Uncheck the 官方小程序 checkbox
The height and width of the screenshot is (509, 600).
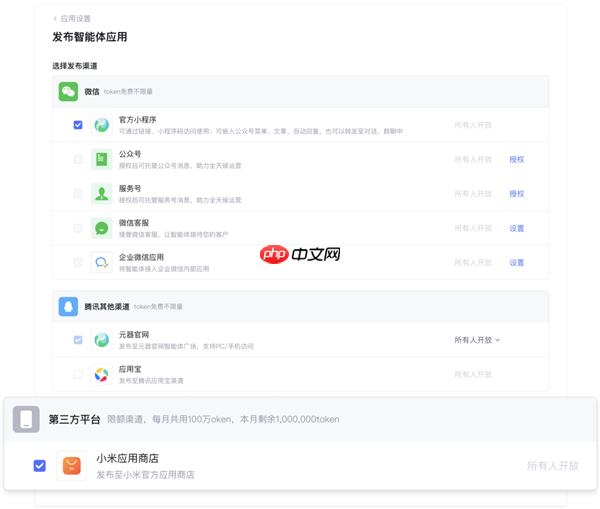coord(78,125)
